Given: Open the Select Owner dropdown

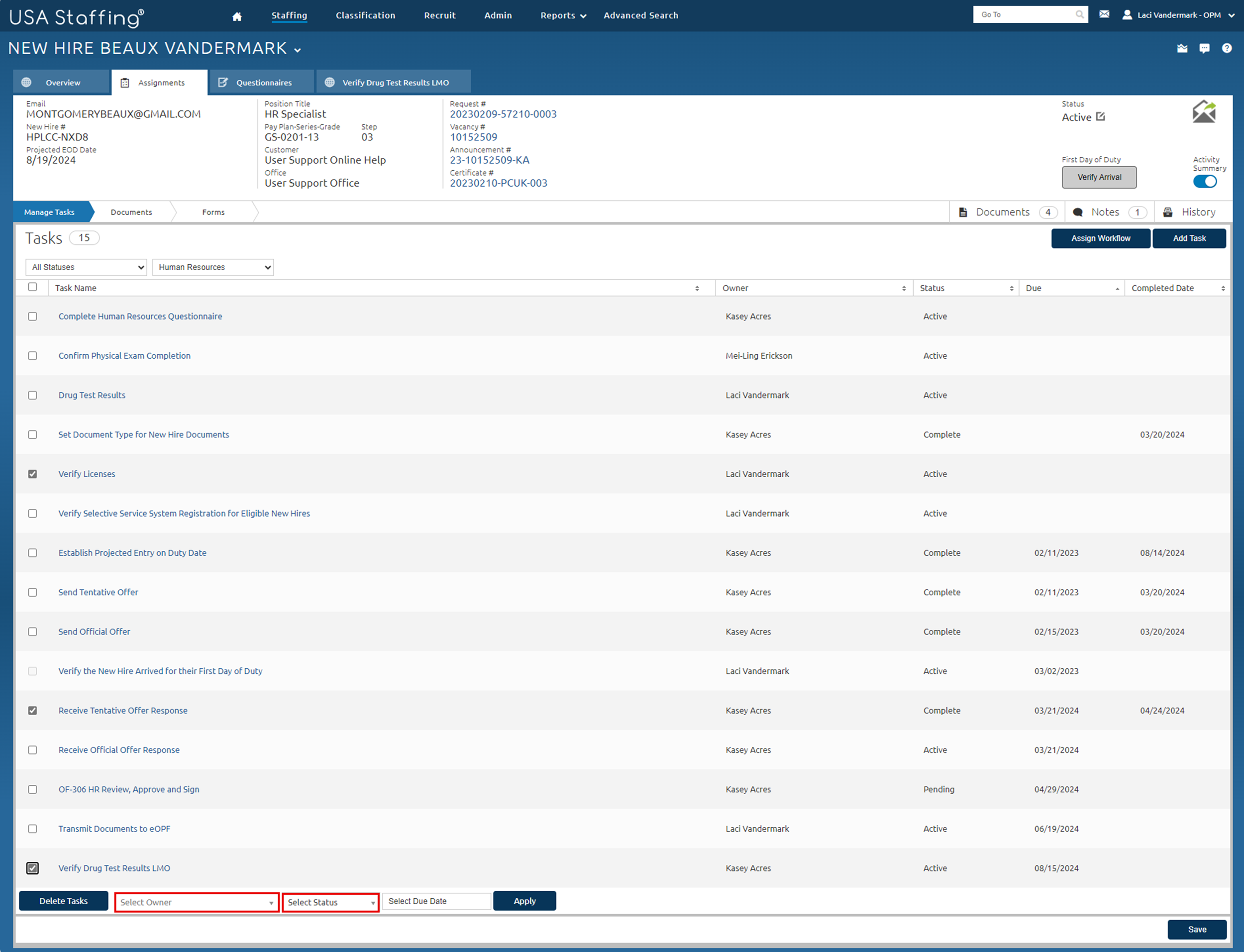Looking at the screenshot, I should click(x=196, y=902).
